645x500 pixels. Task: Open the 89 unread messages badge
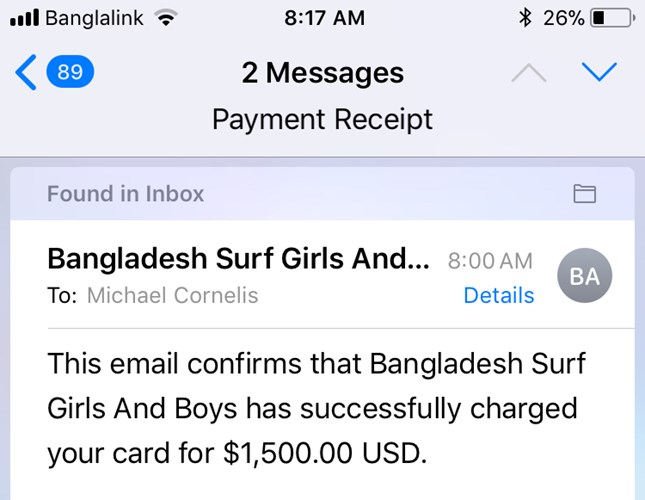click(70, 72)
